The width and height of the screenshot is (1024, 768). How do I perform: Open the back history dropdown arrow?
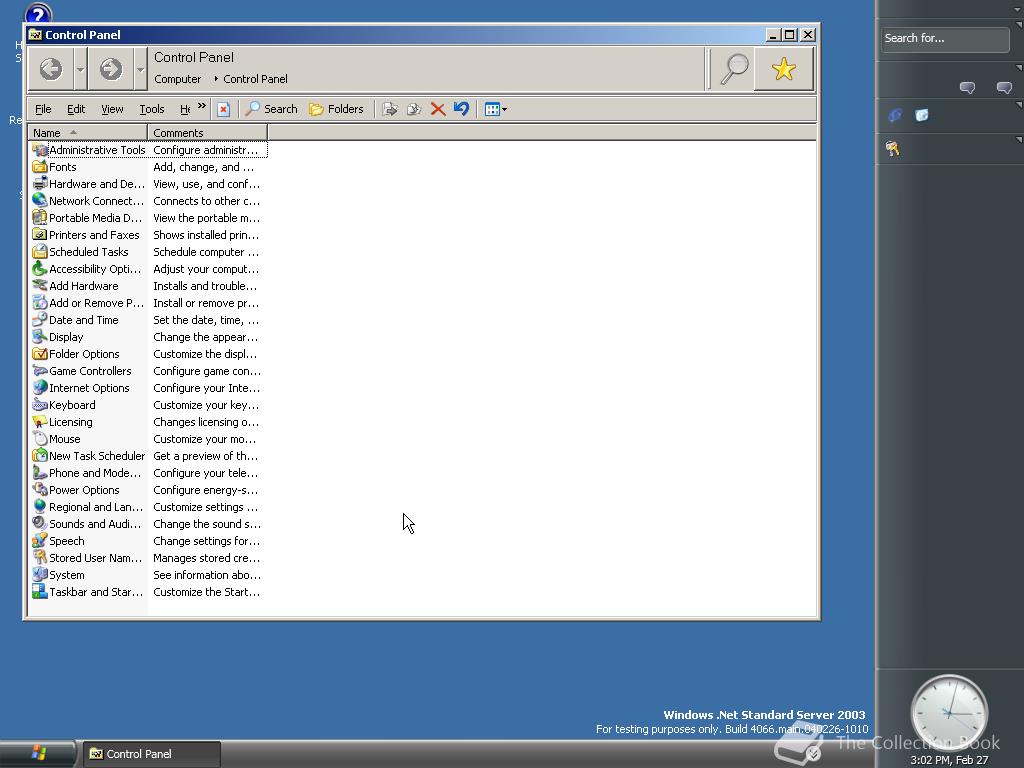click(80, 69)
